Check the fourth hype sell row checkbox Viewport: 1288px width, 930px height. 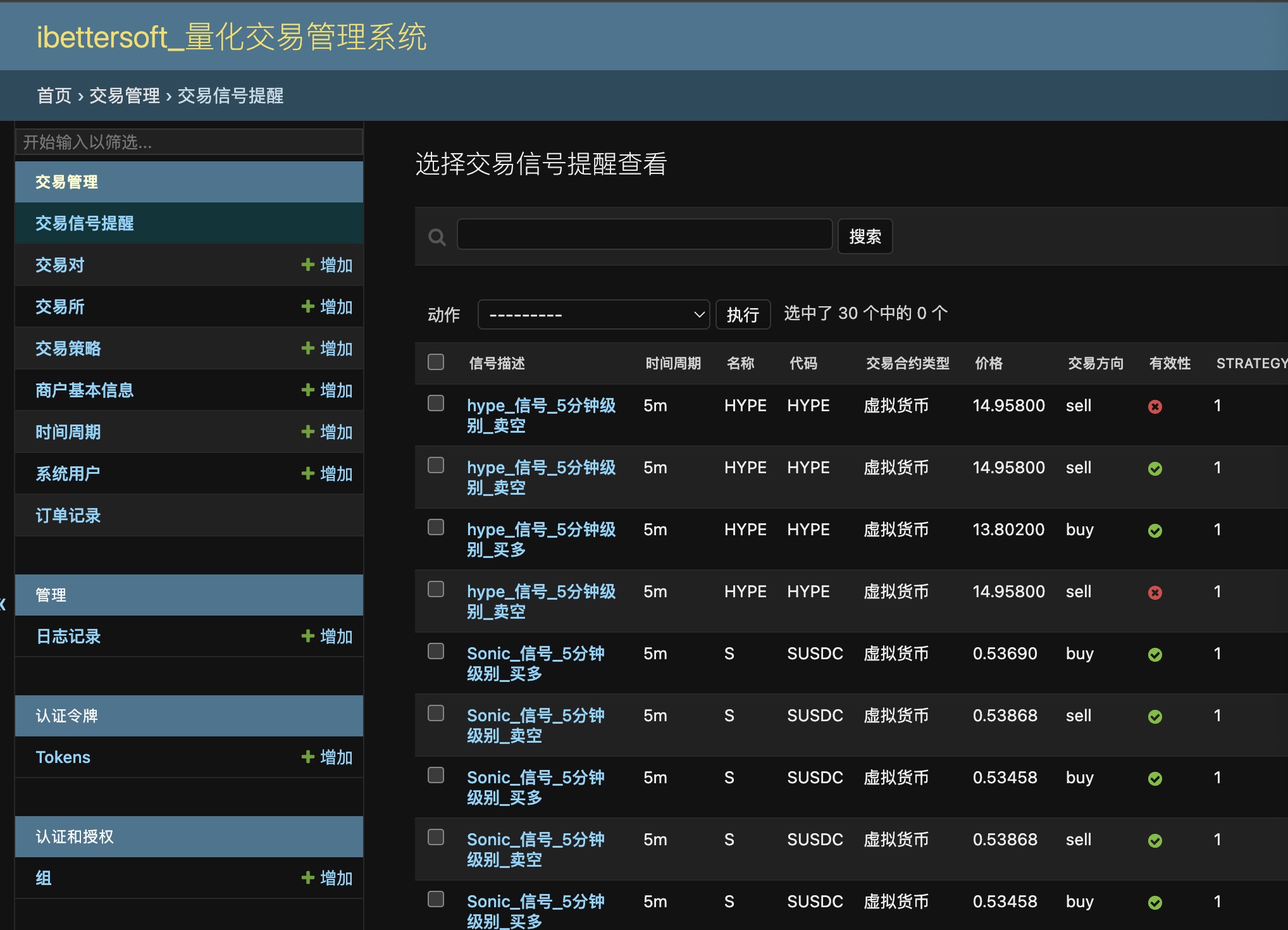[436, 589]
